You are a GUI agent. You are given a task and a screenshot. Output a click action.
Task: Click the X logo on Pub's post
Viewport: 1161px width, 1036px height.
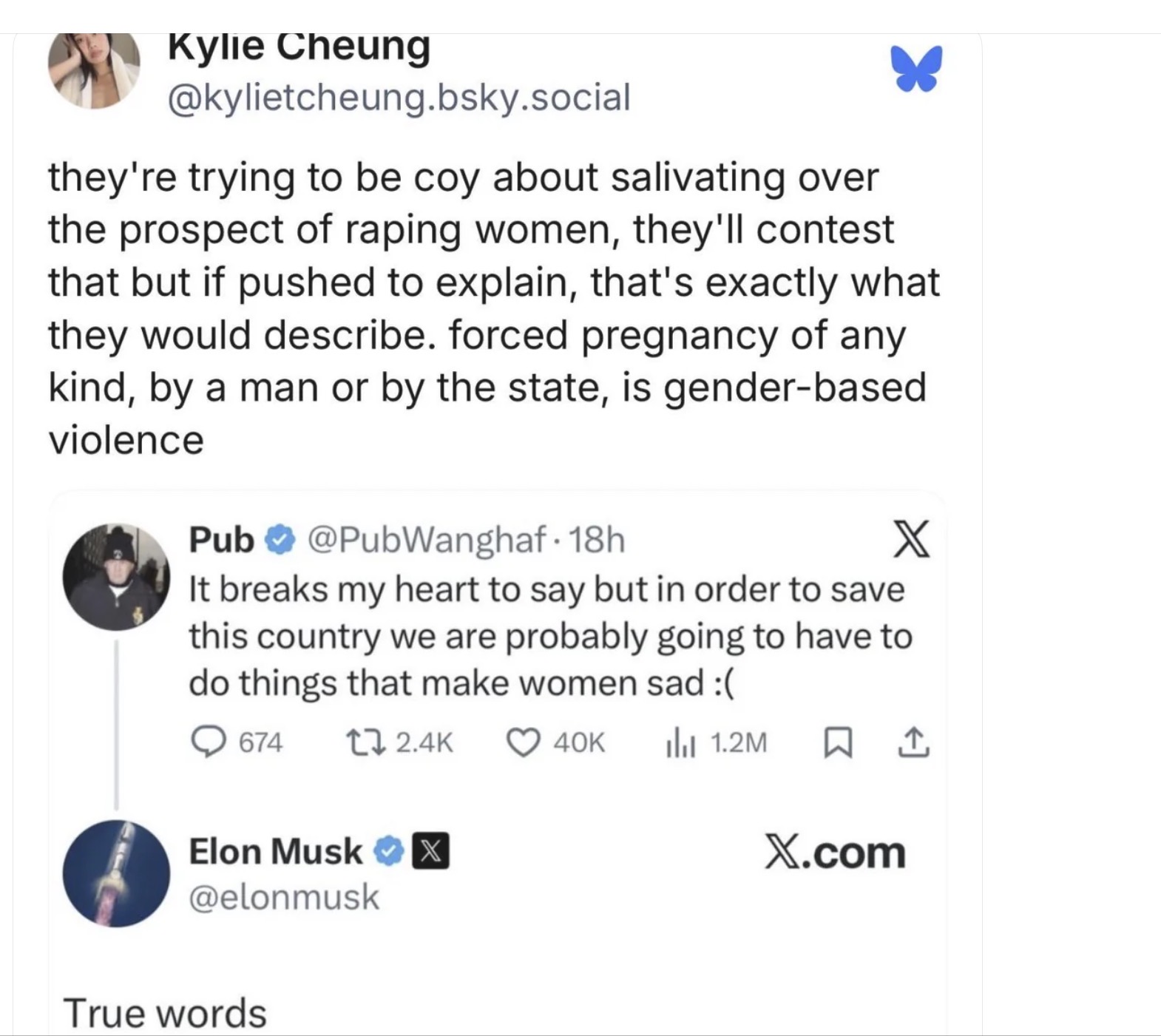pos(911,539)
